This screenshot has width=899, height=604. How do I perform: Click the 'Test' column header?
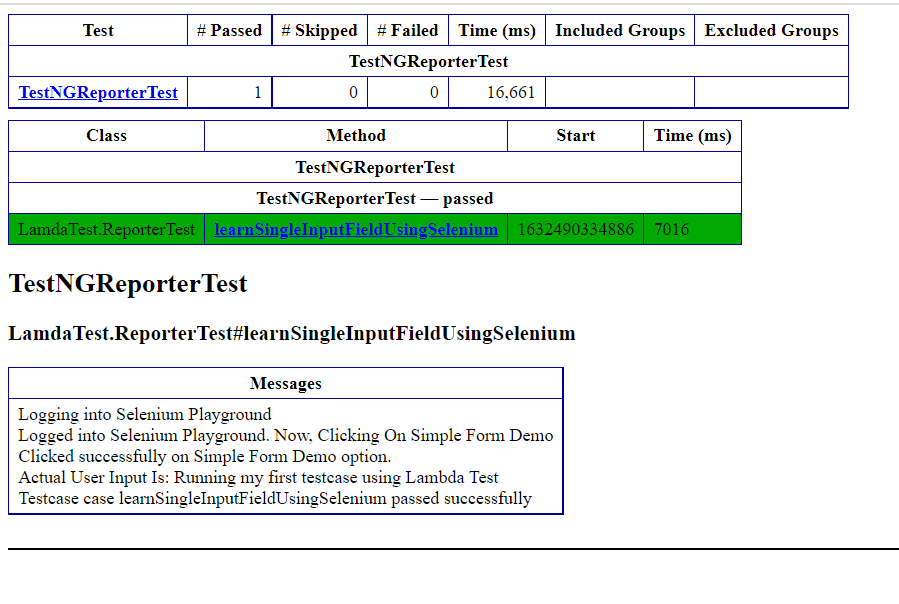[x=98, y=30]
